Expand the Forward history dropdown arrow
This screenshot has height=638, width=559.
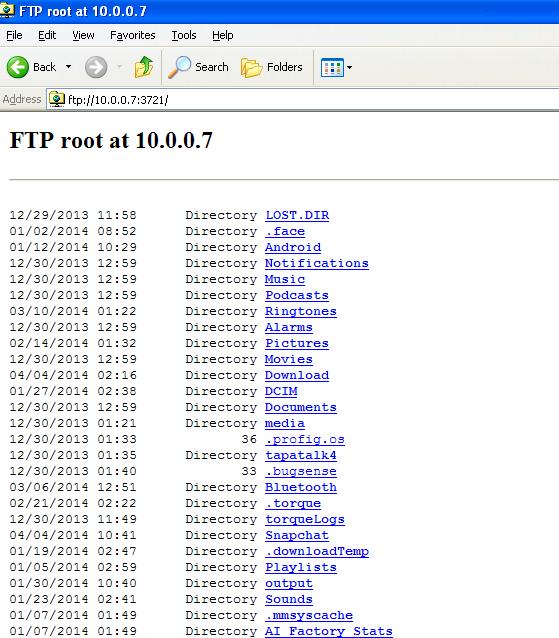pyautogui.click(x=120, y=67)
